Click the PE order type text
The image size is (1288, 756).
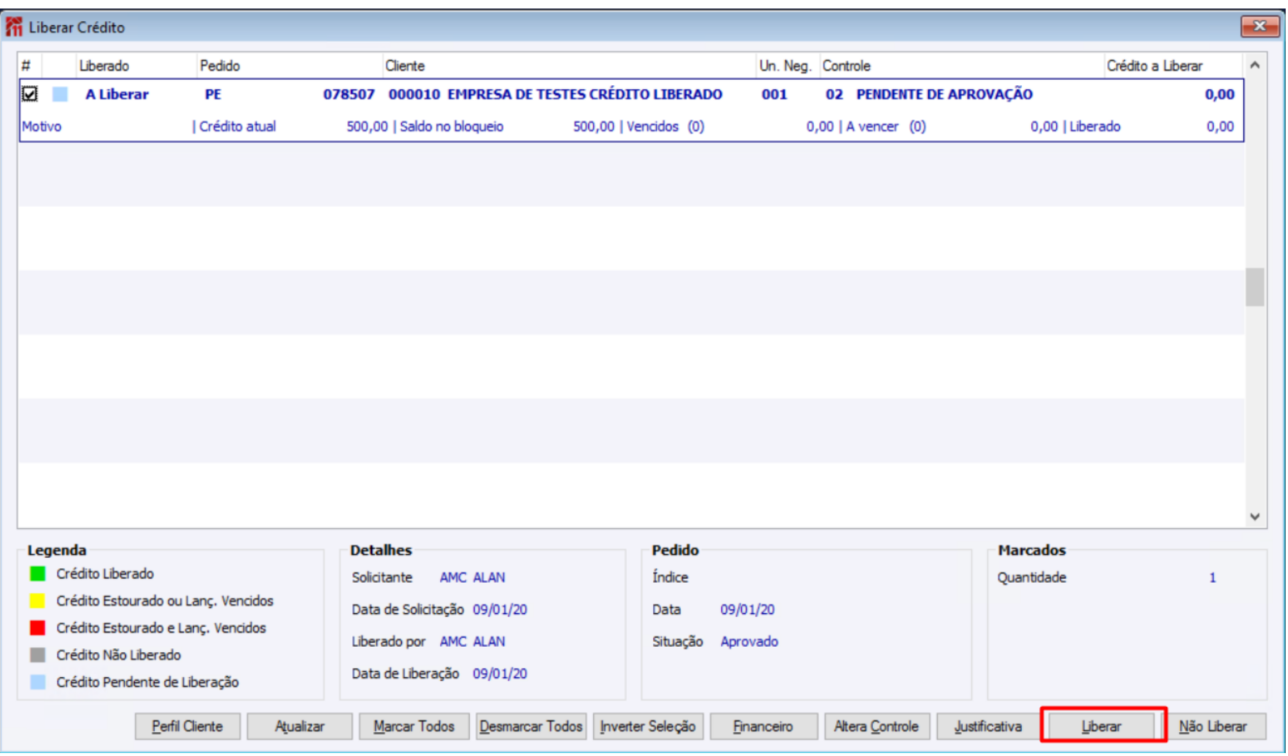pos(213,95)
